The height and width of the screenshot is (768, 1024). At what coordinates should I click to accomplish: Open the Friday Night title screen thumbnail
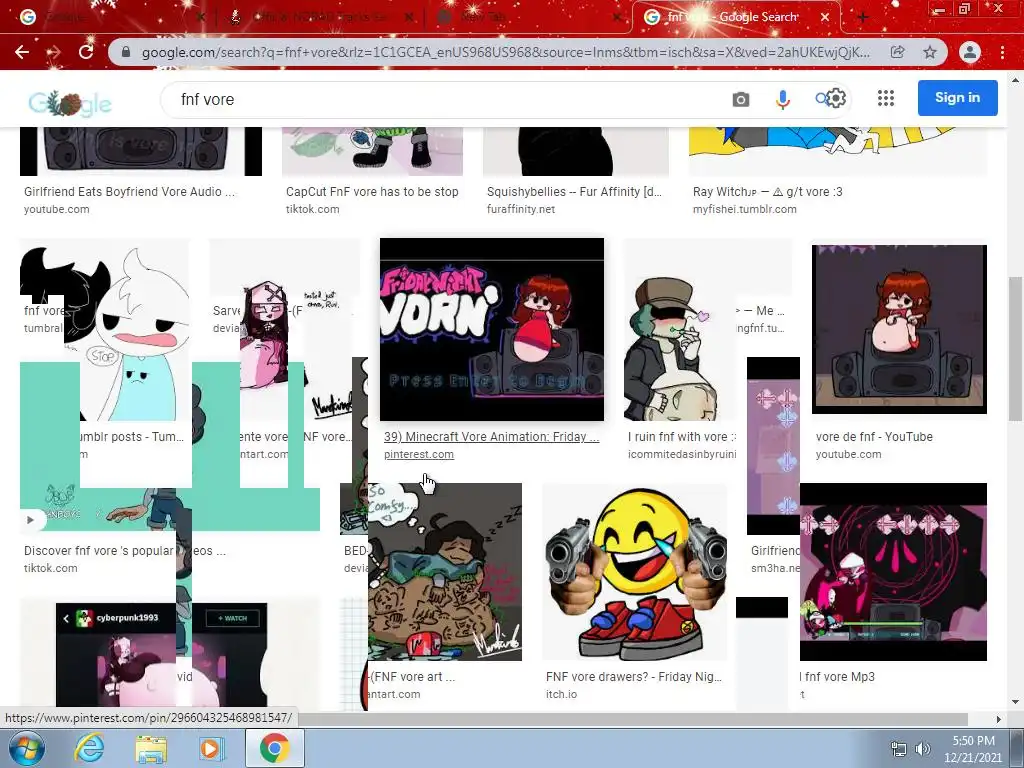(x=492, y=329)
